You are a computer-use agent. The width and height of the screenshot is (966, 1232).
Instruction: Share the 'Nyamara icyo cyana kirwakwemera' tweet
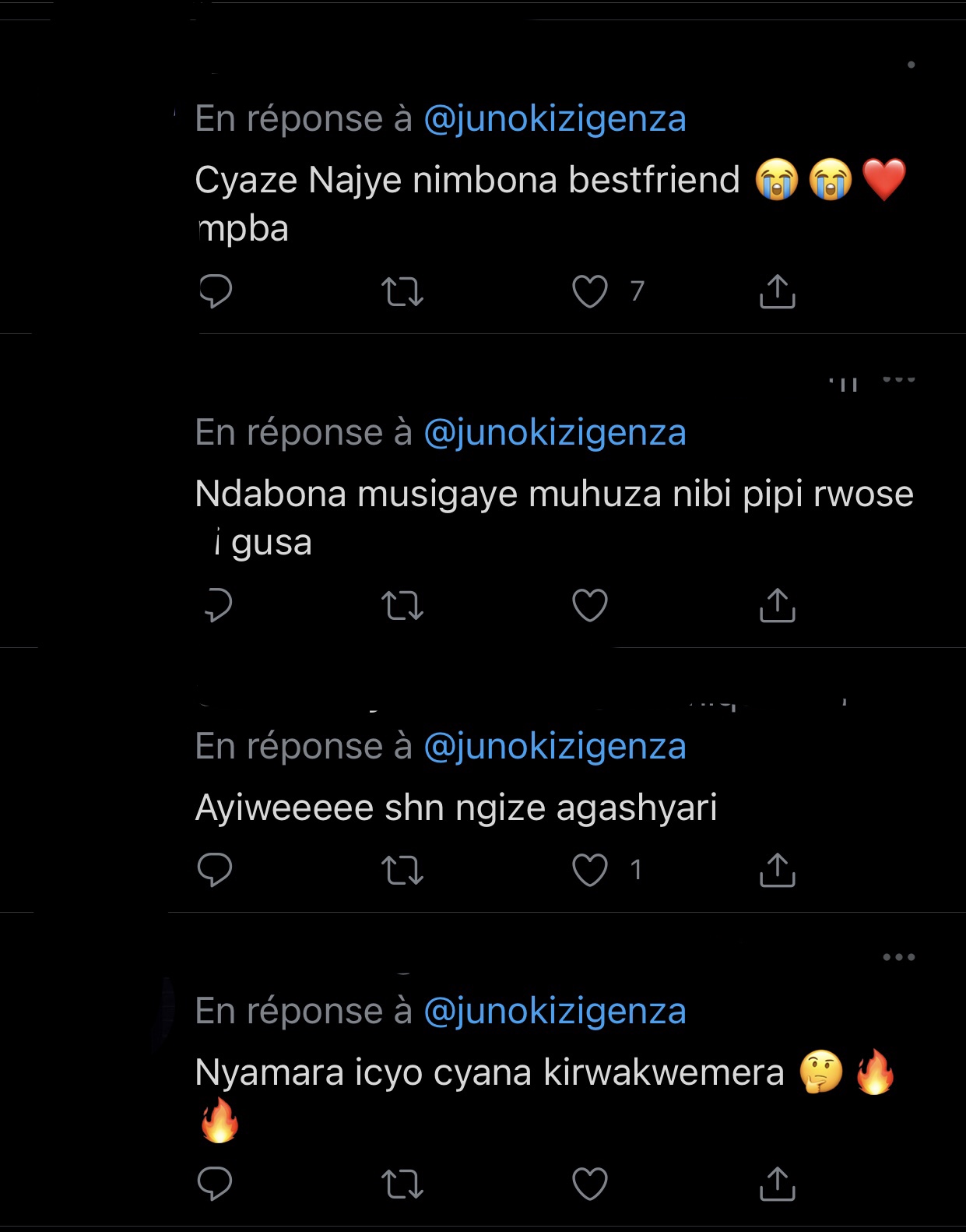pos(777,1184)
